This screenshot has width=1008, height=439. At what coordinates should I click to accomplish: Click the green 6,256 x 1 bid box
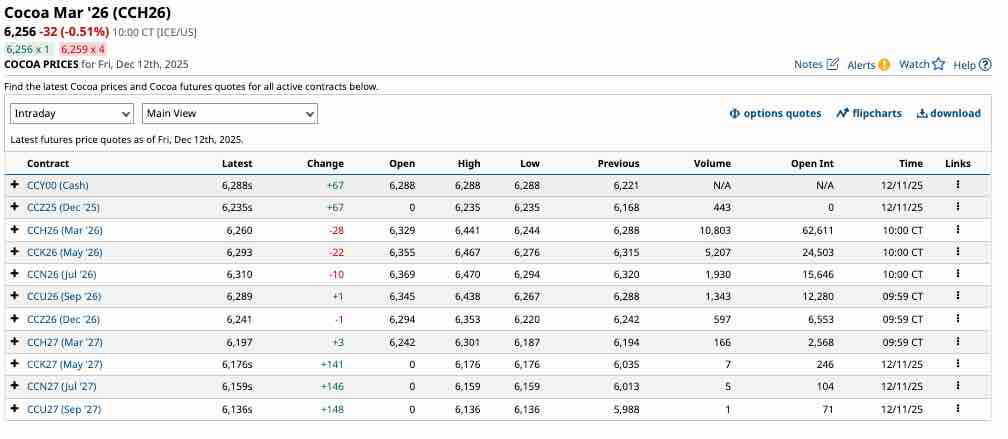pyautogui.click(x=28, y=48)
